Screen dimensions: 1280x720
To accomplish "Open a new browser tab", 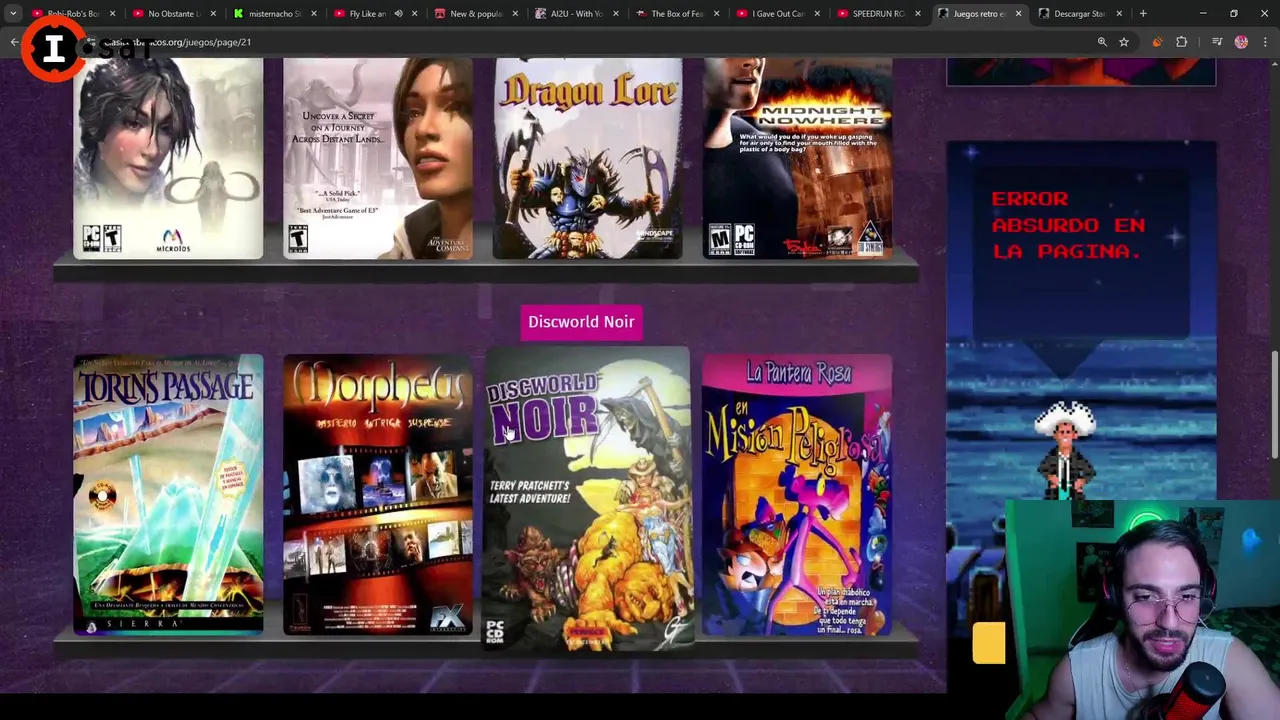I will [x=1143, y=14].
